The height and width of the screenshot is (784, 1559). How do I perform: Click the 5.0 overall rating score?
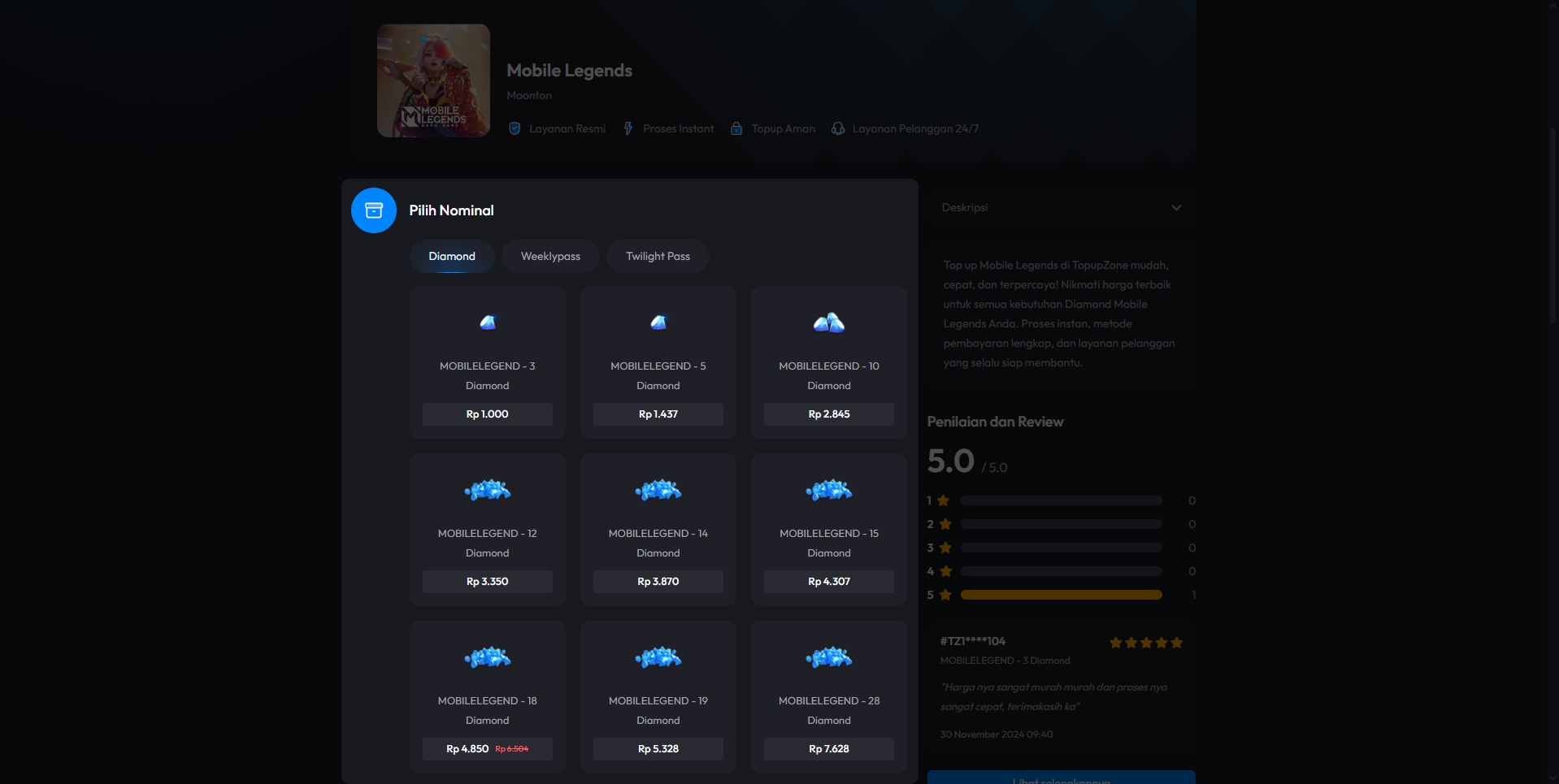point(951,461)
